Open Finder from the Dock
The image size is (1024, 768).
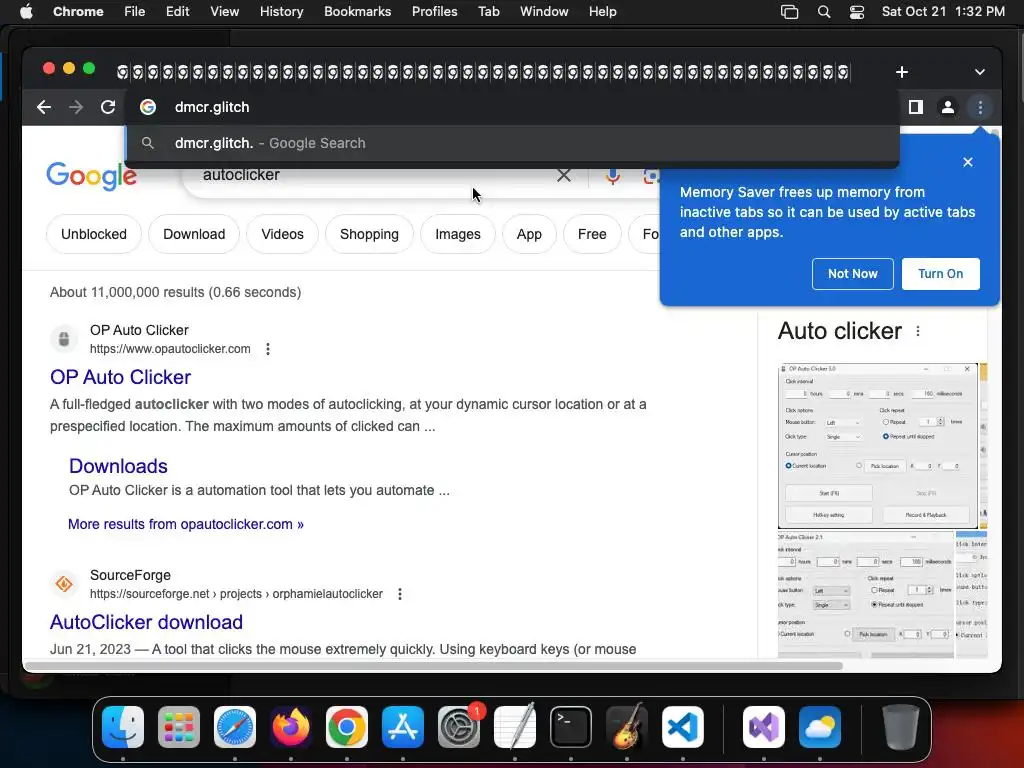pyautogui.click(x=123, y=727)
